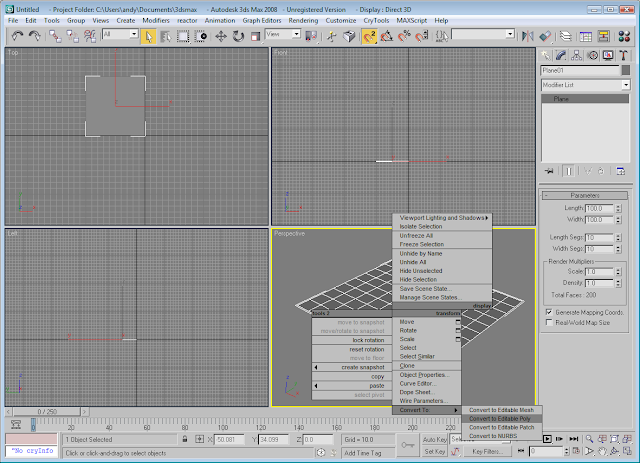Open the Material Editor icon
Screen dimensions: 640x463
point(624,36)
